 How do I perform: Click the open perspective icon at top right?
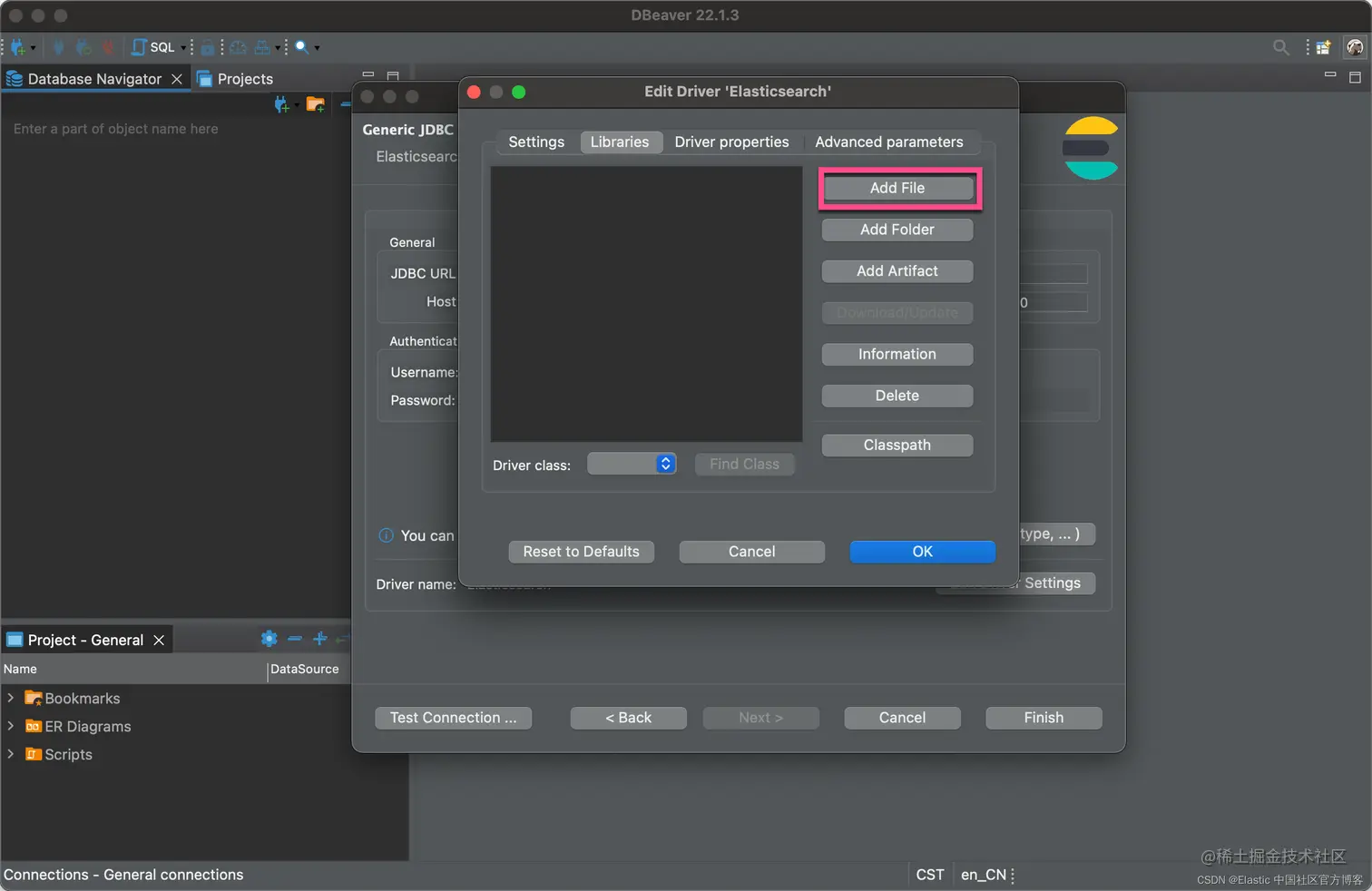click(1324, 47)
